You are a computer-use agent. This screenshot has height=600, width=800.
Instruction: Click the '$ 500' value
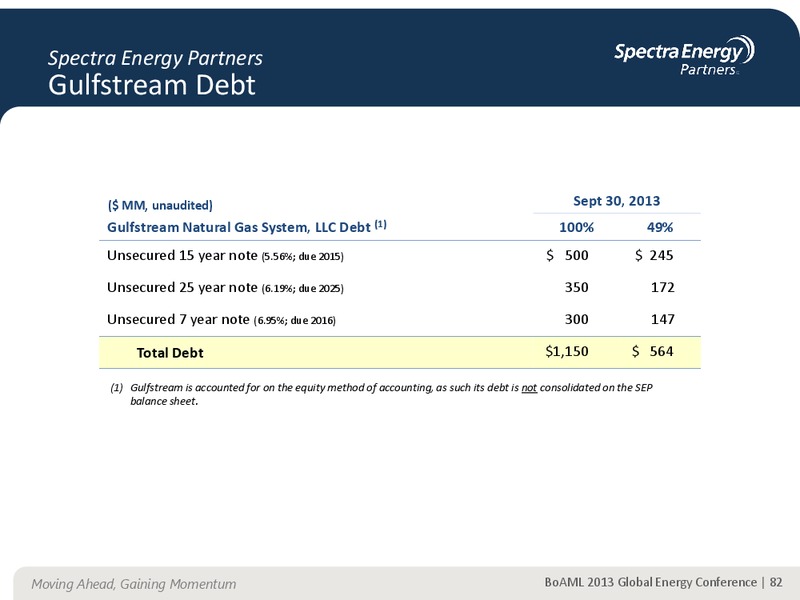coord(567,255)
